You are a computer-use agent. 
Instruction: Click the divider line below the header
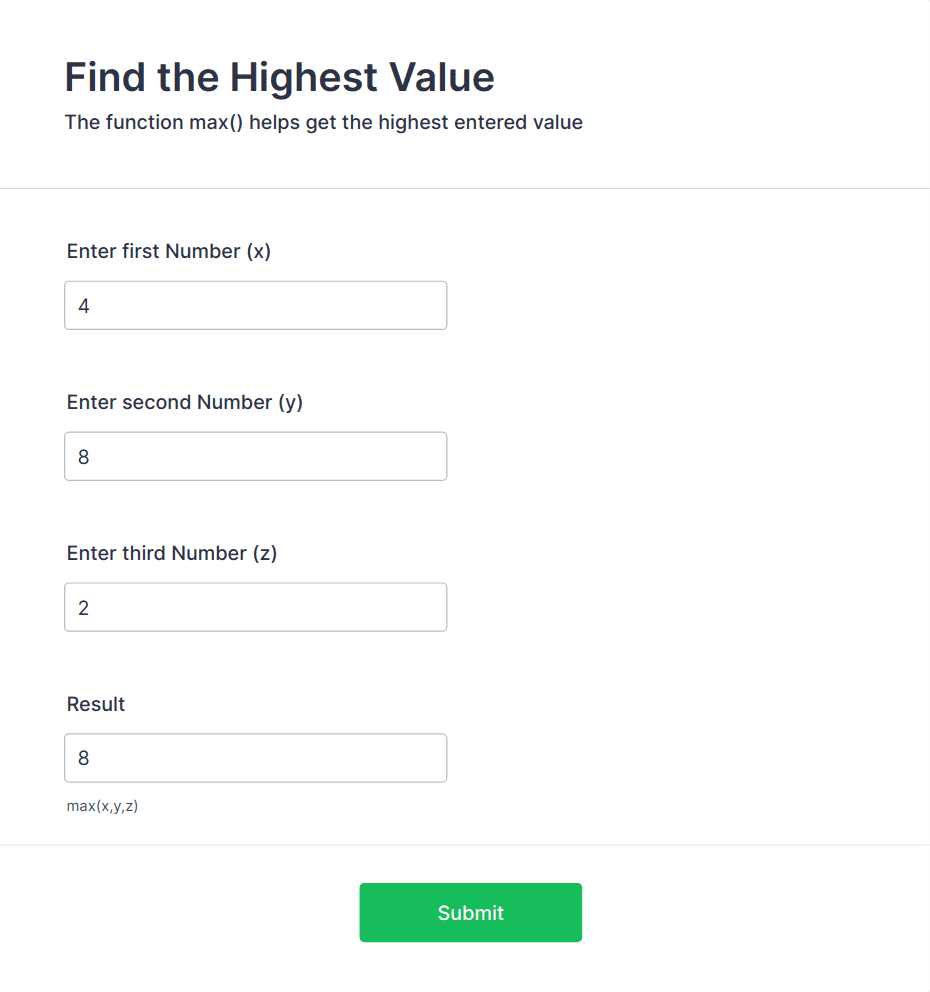(x=465, y=189)
